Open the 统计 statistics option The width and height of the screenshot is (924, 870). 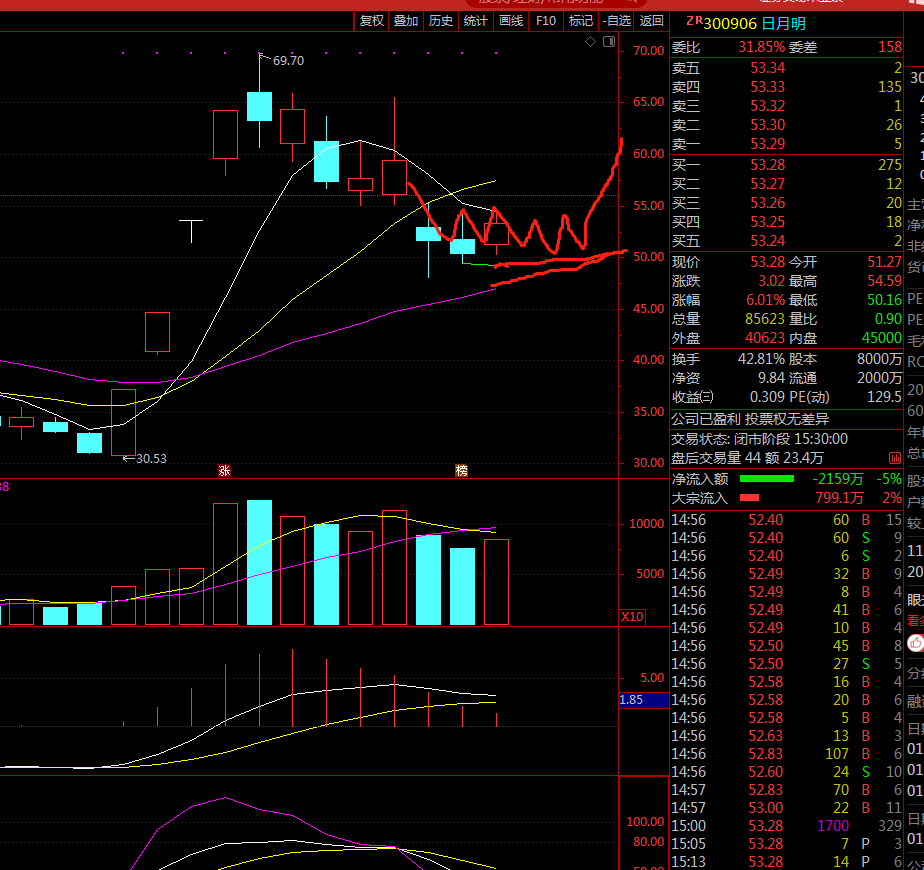click(x=476, y=21)
